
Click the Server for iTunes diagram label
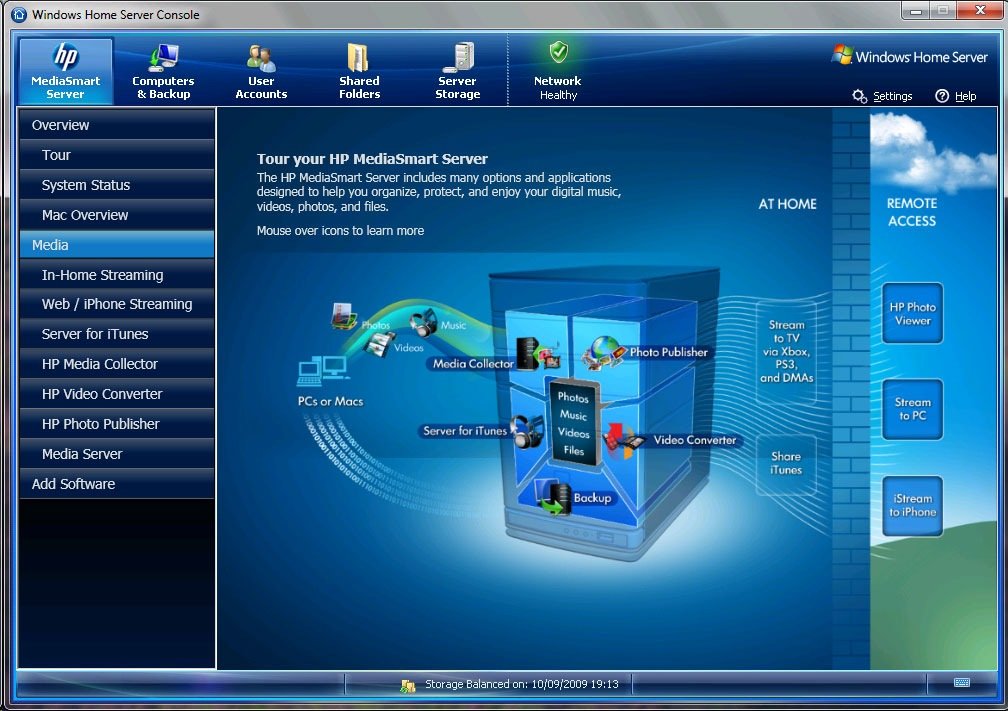point(465,431)
